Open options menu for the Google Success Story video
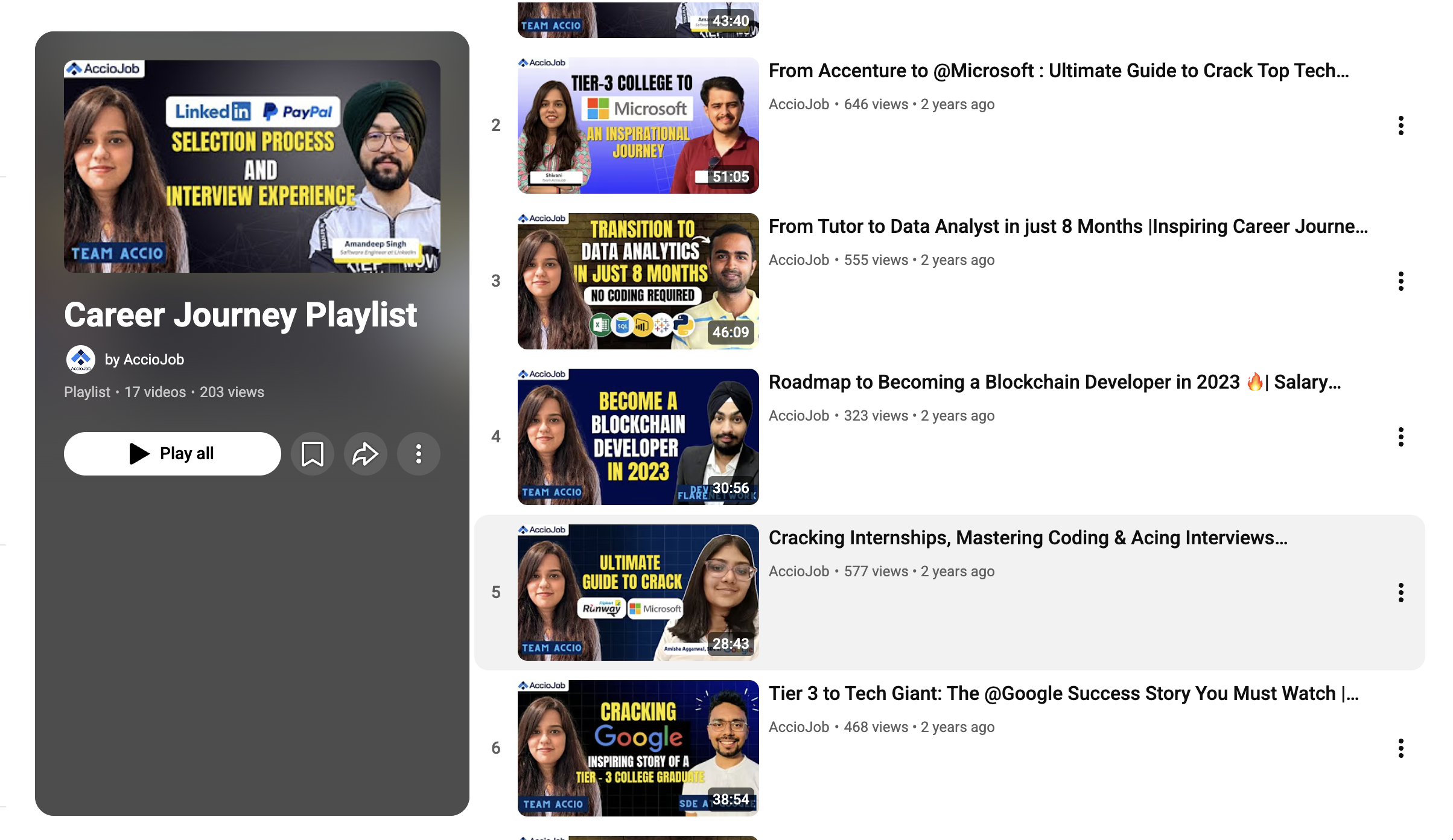This screenshot has height=840, width=1453. [1400, 748]
